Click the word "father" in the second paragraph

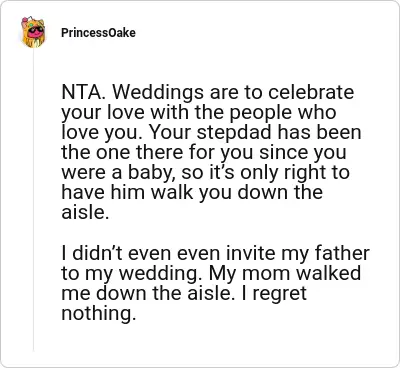pos(338,253)
